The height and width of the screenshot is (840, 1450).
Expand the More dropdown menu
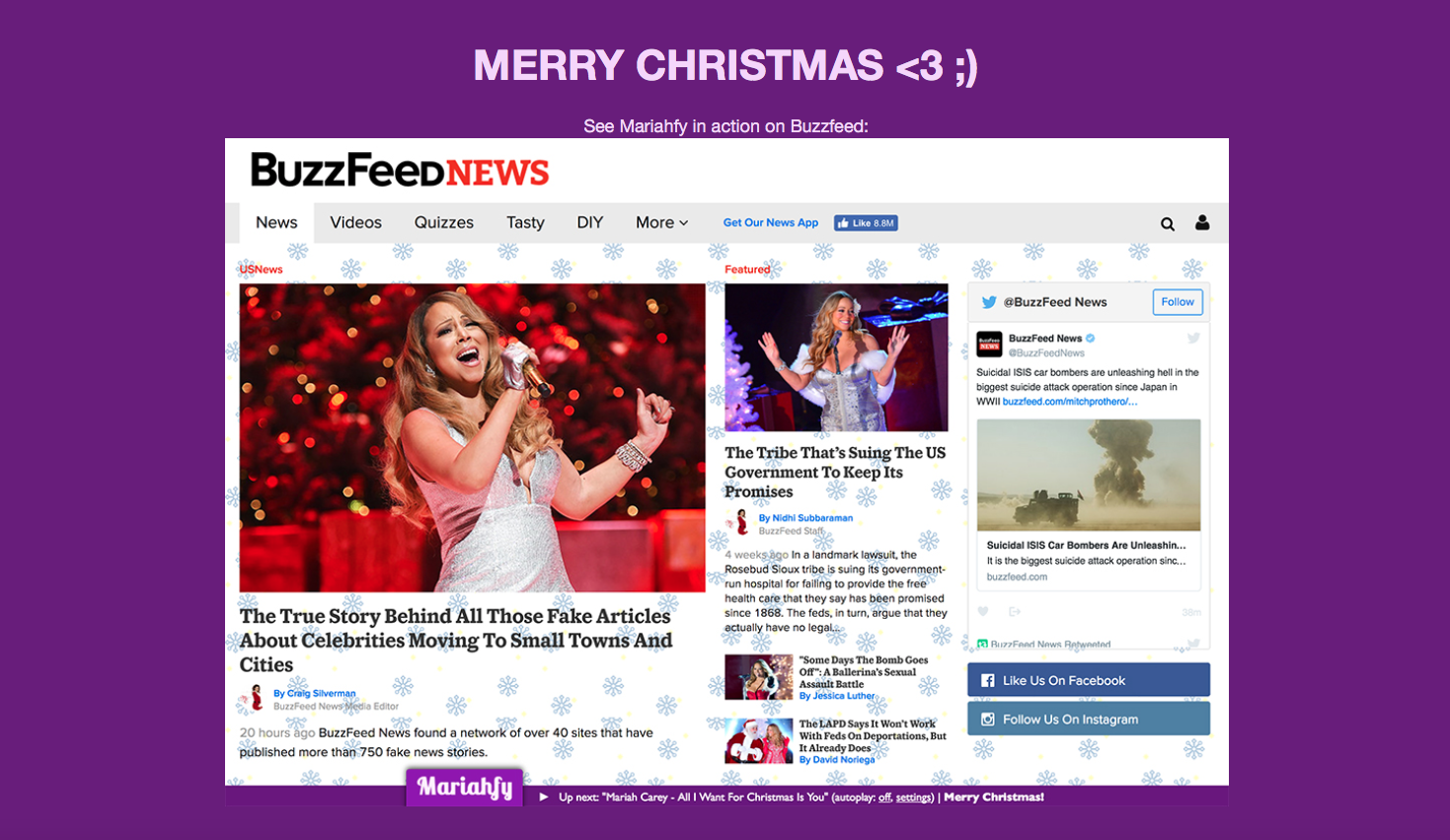[x=661, y=223]
